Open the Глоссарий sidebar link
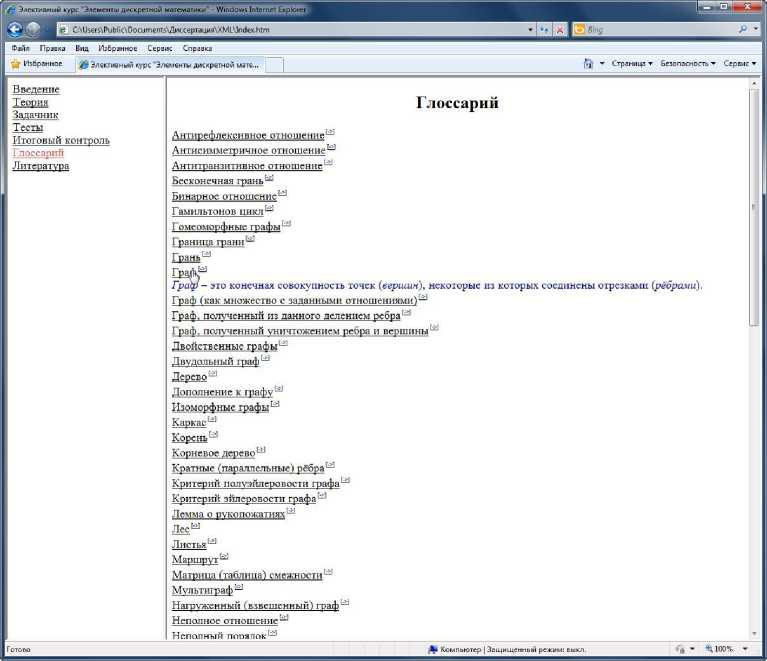The height and width of the screenshot is (661, 767). tap(38, 153)
